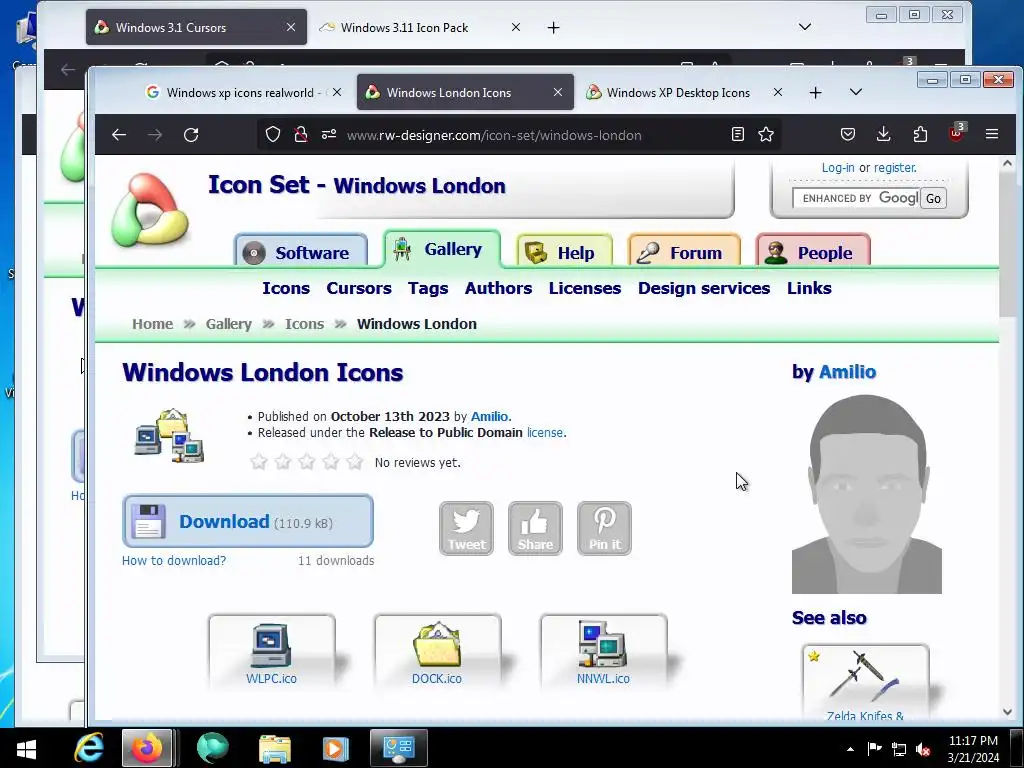Image resolution: width=1024 pixels, height=768 pixels.
Task: Go to the Icons submenu link
Action: click(286, 288)
